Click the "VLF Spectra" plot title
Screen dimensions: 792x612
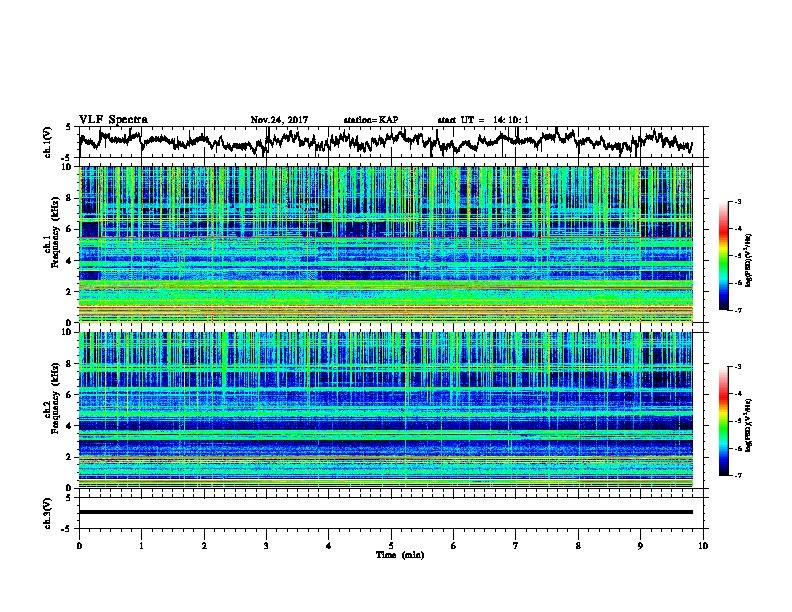(x=113, y=120)
